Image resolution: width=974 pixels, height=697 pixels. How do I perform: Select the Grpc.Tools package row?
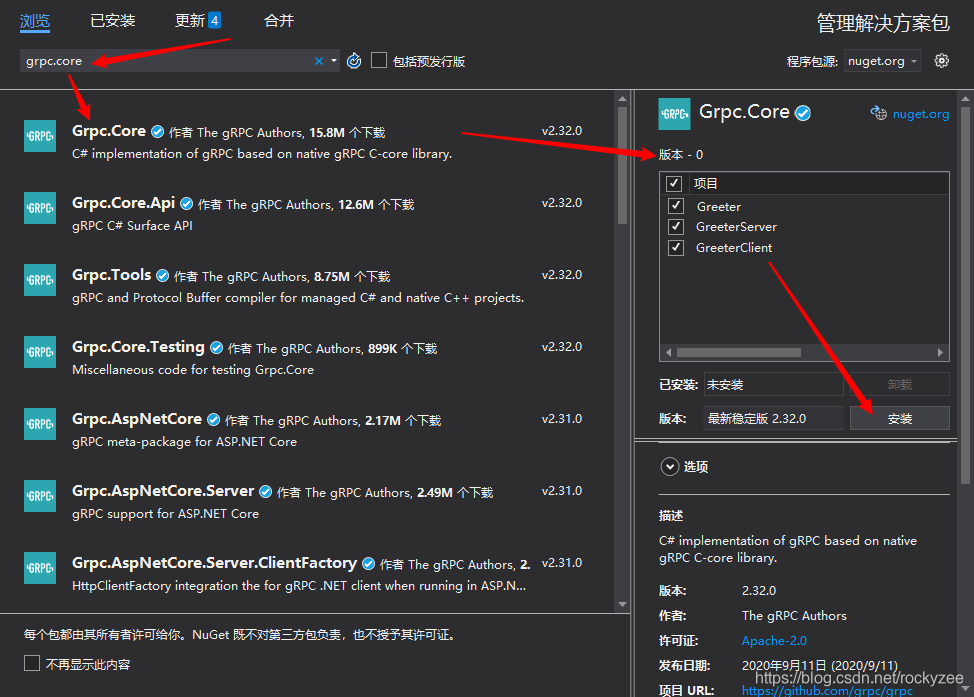click(x=308, y=286)
